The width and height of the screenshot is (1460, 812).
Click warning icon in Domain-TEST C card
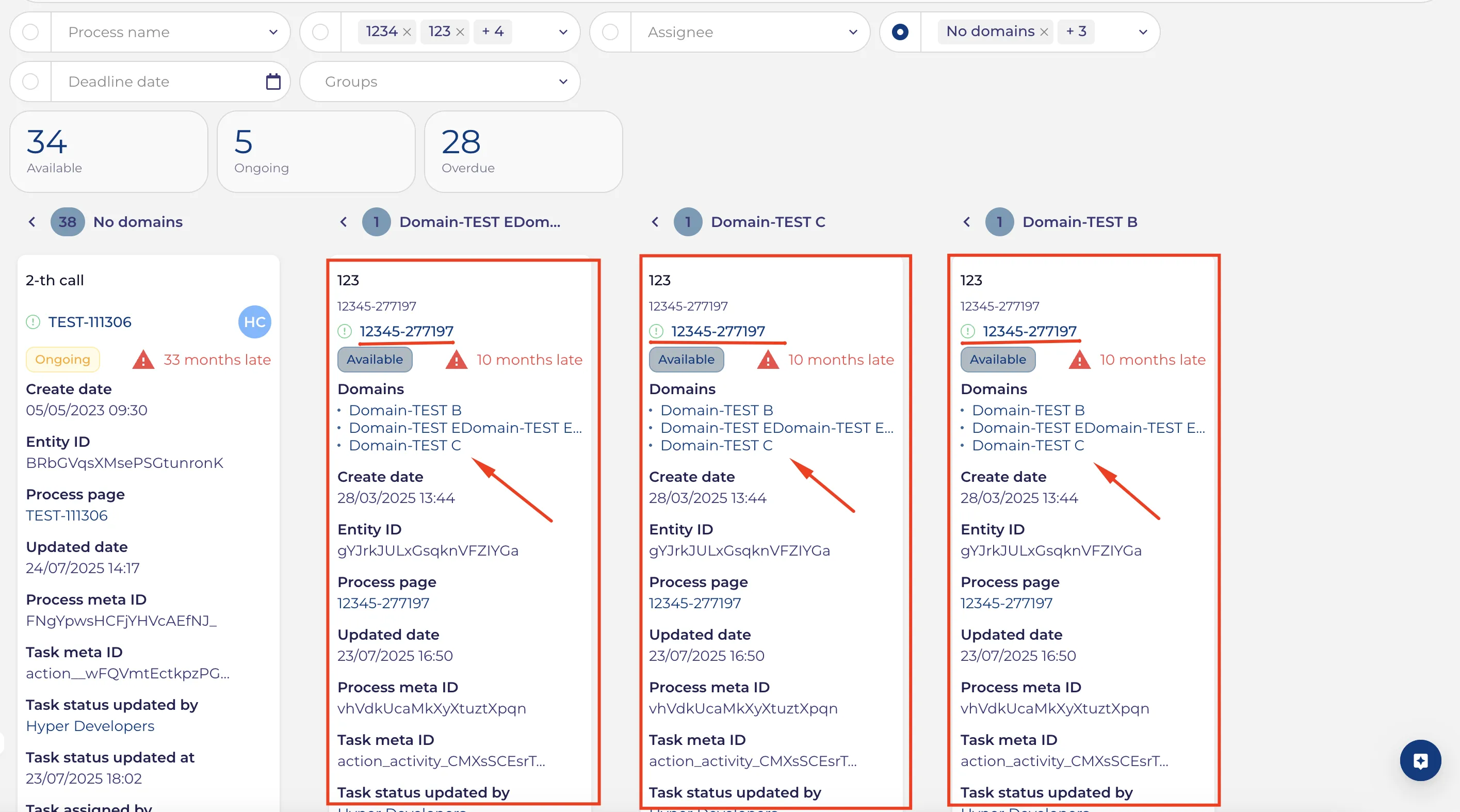768,360
